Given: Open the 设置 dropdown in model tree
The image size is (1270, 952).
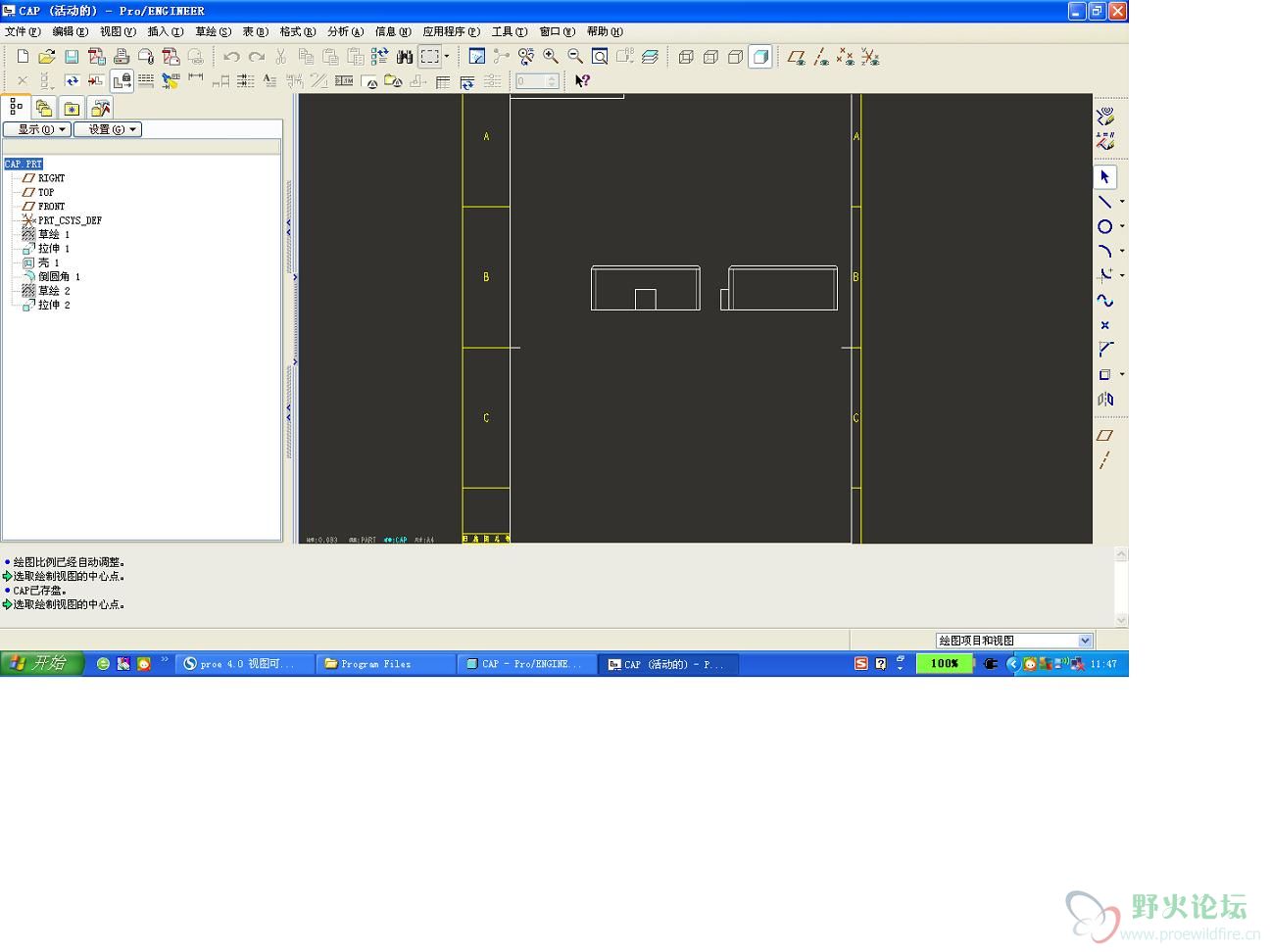Looking at the screenshot, I should pyautogui.click(x=108, y=129).
